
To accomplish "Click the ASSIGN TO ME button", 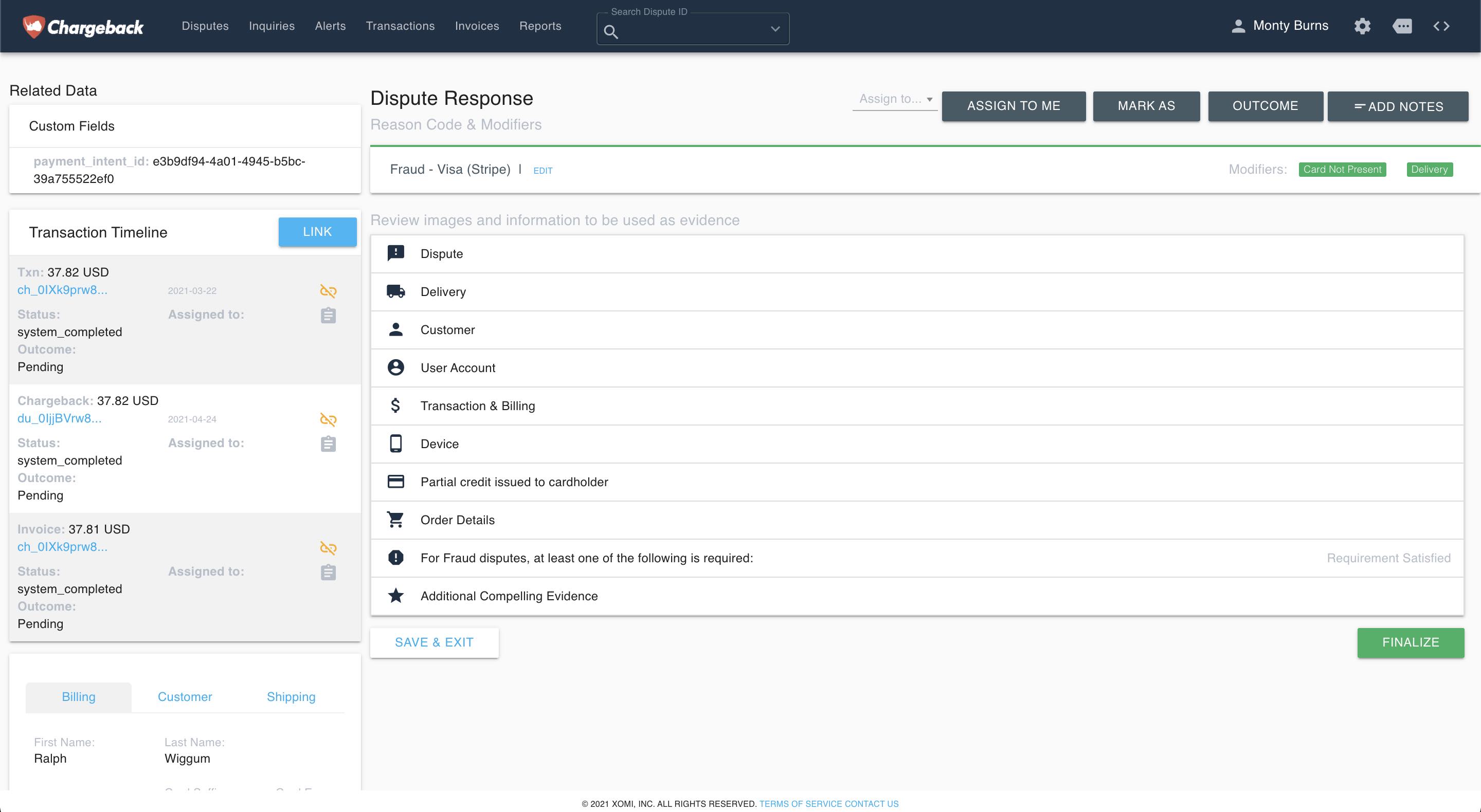I will tap(1014, 106).
